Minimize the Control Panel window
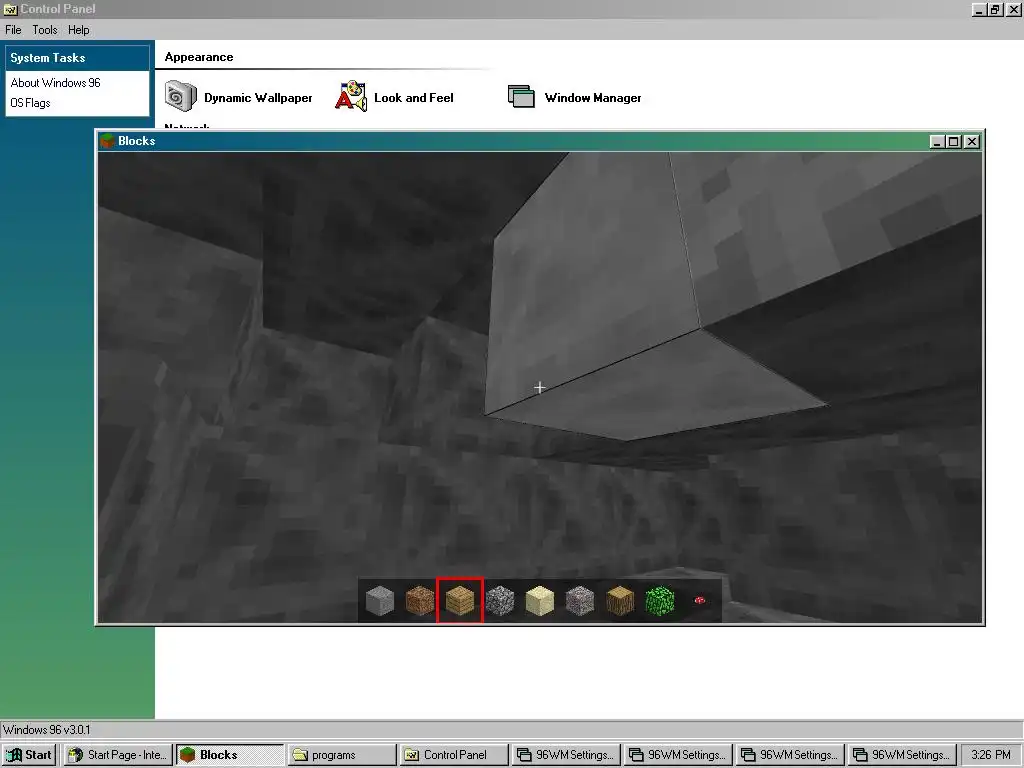The width and height of the screenshot is (1024, 768). (x=979, y=9)
